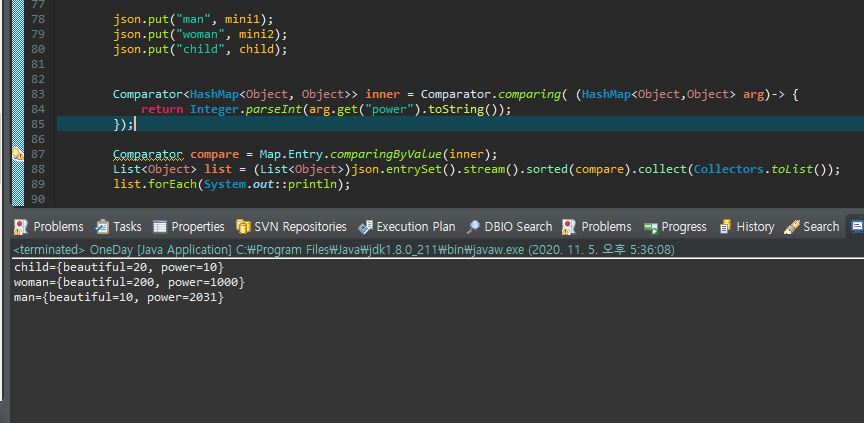The width and height of the screenshot is (864, 423).
Task: Select the Problems tab beside Progress
Action: click(596, 226)
